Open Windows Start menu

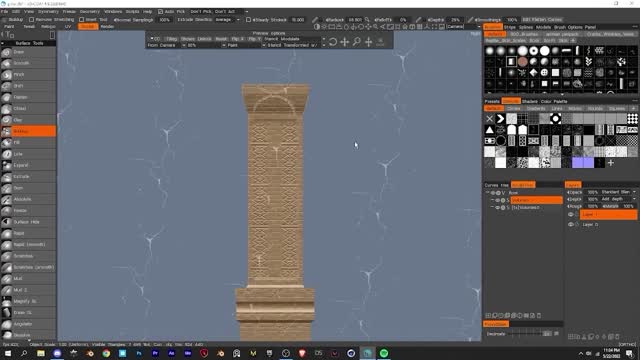8,353
